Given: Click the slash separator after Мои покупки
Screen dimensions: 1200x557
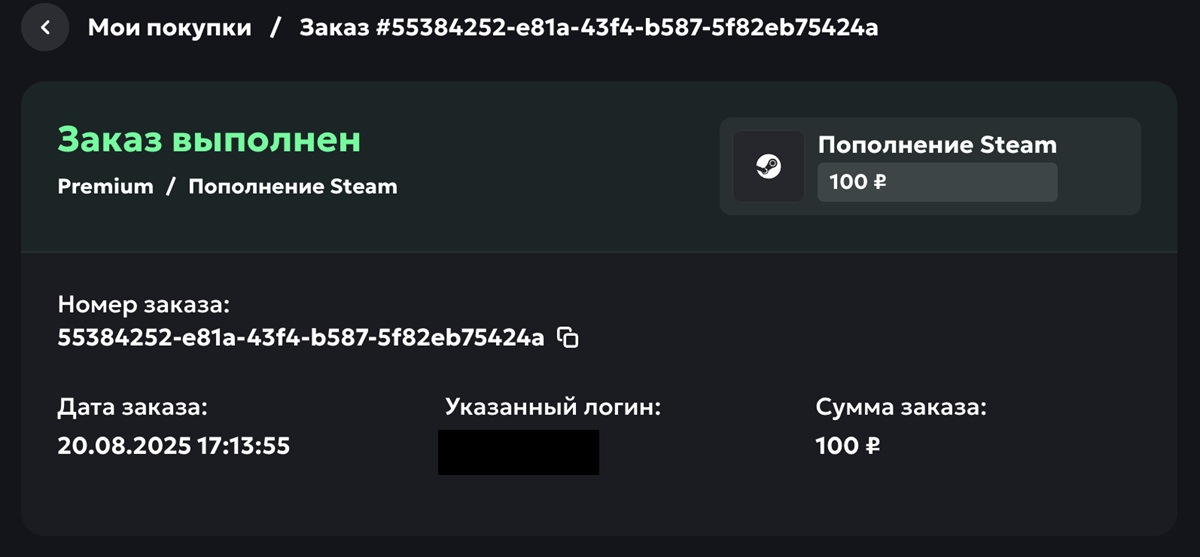Looking at the screenshot, I should click(x=276, y=27).
